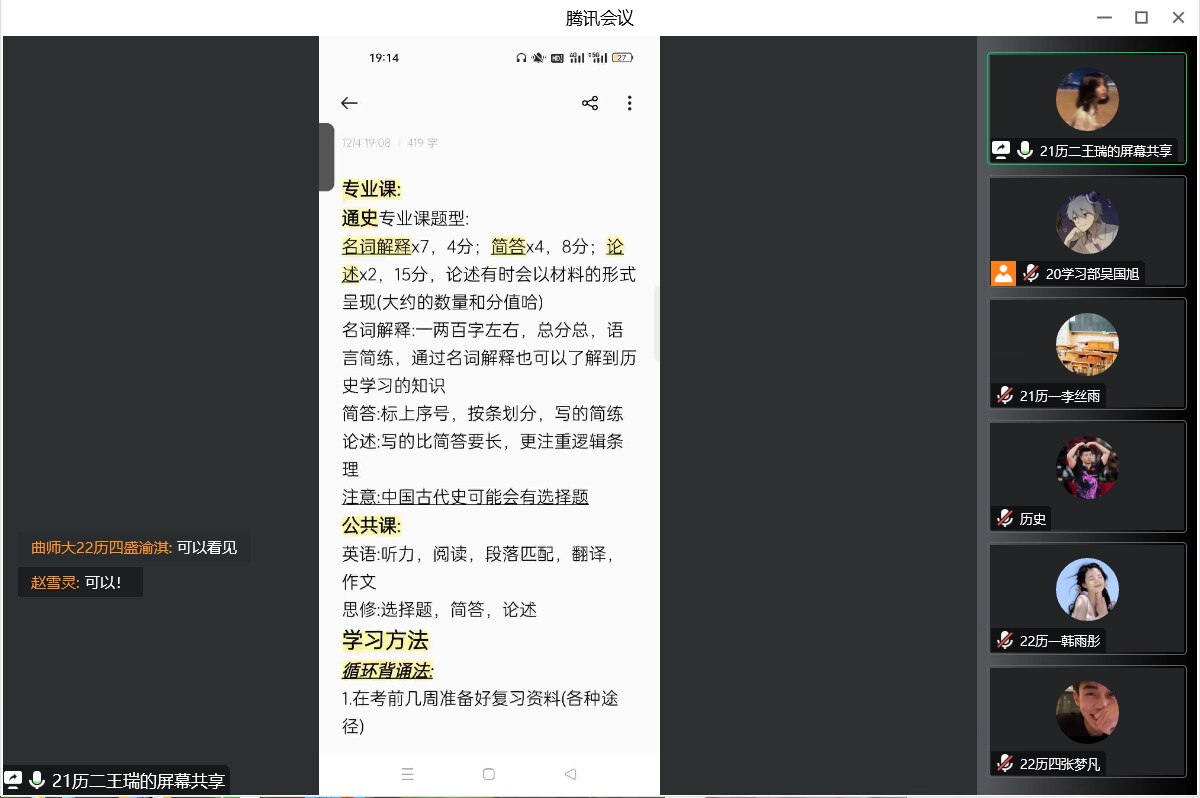1200x798 pixels.
Task: Select the 历史 participant video tile
Action: pos(1087,476)
